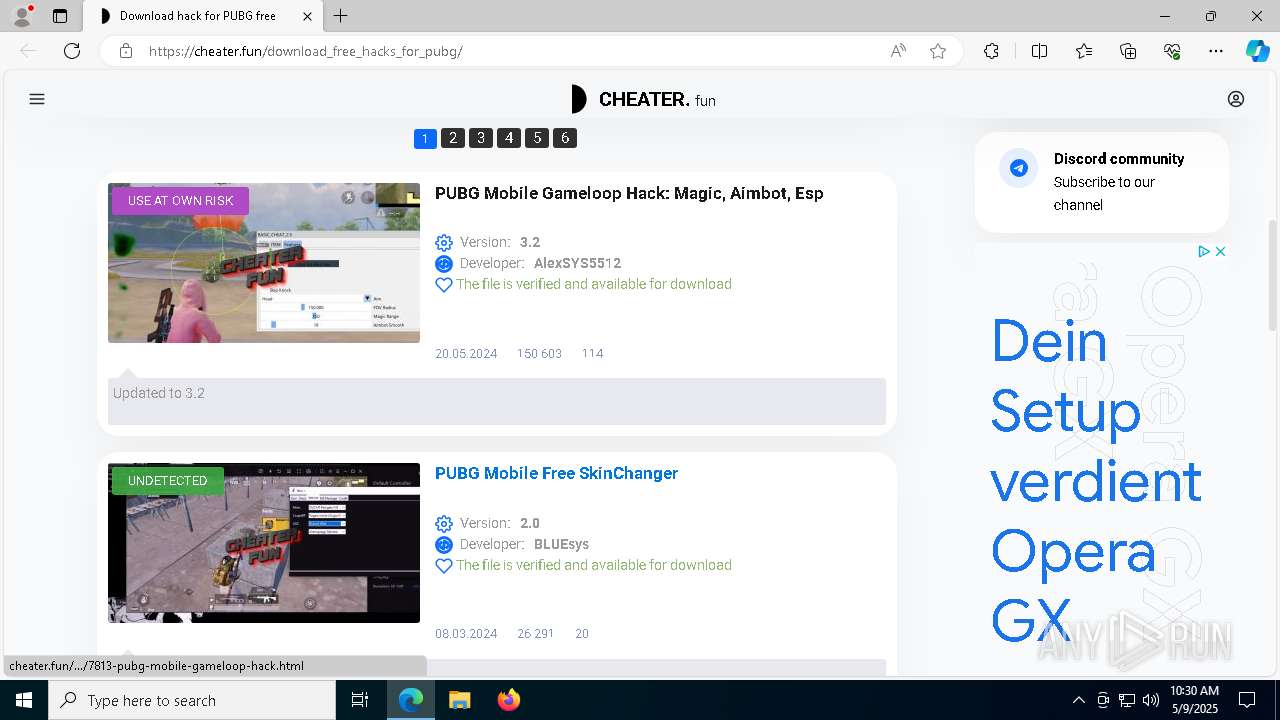Open SkinChanger thumbnail image
Screen dimensions: 1280x720
coord(264,543)
